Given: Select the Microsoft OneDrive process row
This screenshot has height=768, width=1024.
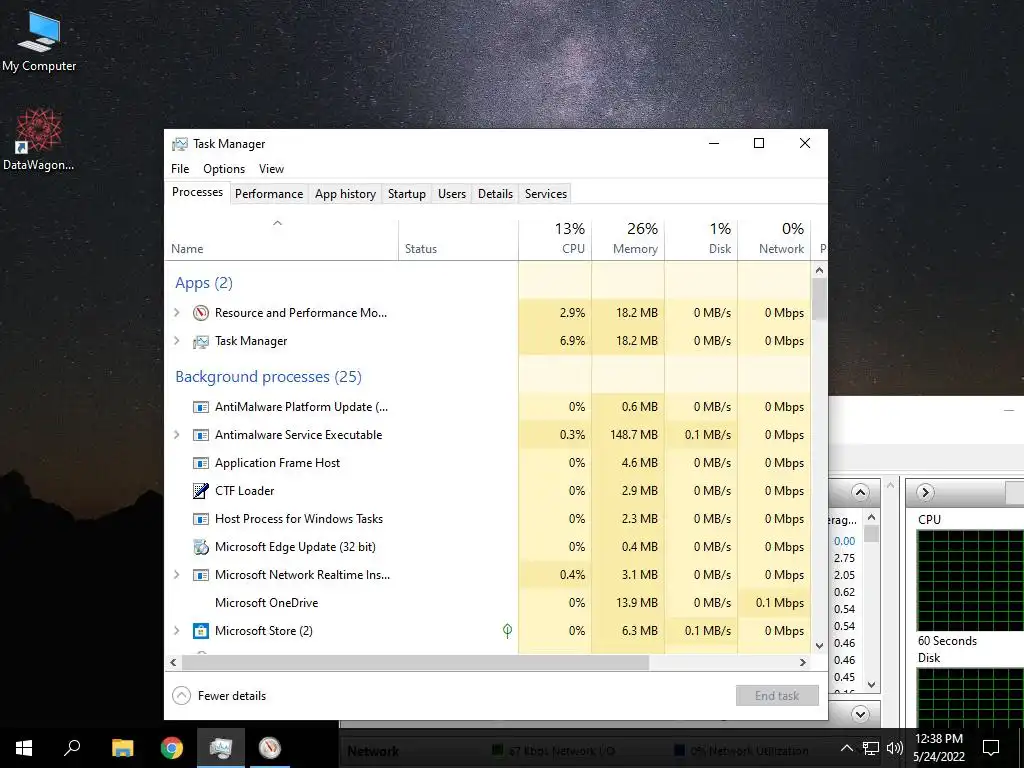Looking at the screenshot, I should coord(487,603).
